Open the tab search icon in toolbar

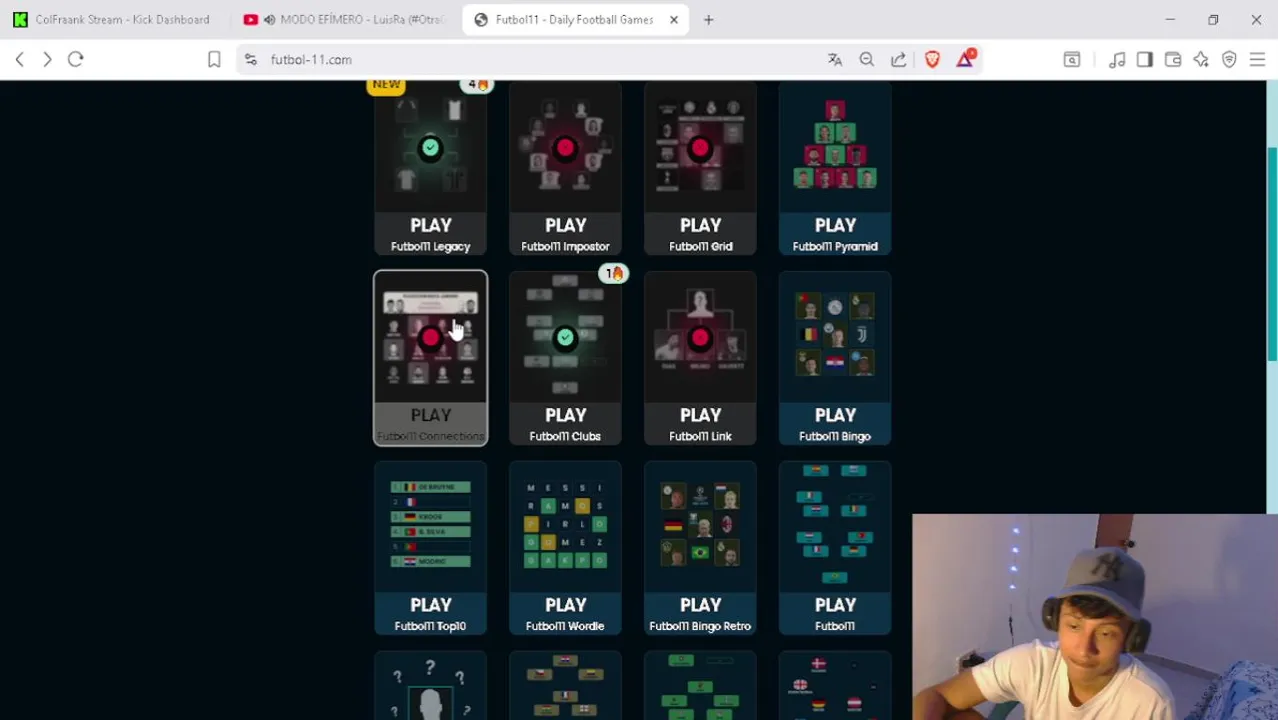click(x=1072, y=60)
